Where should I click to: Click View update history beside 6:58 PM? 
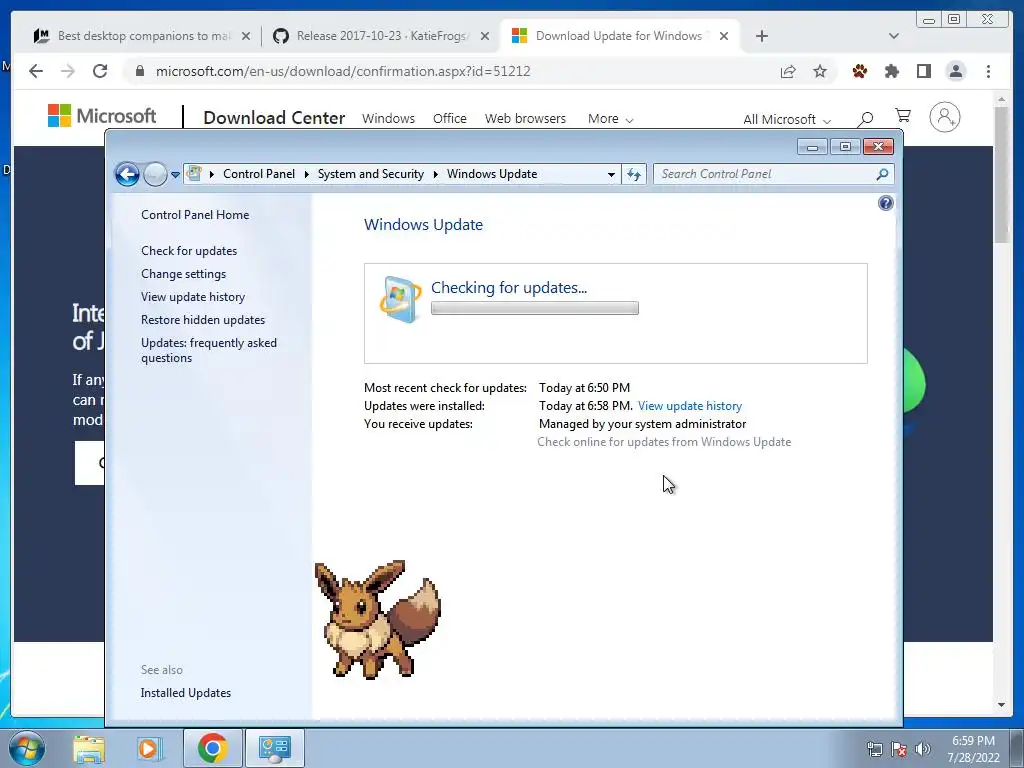pos(690,406)
